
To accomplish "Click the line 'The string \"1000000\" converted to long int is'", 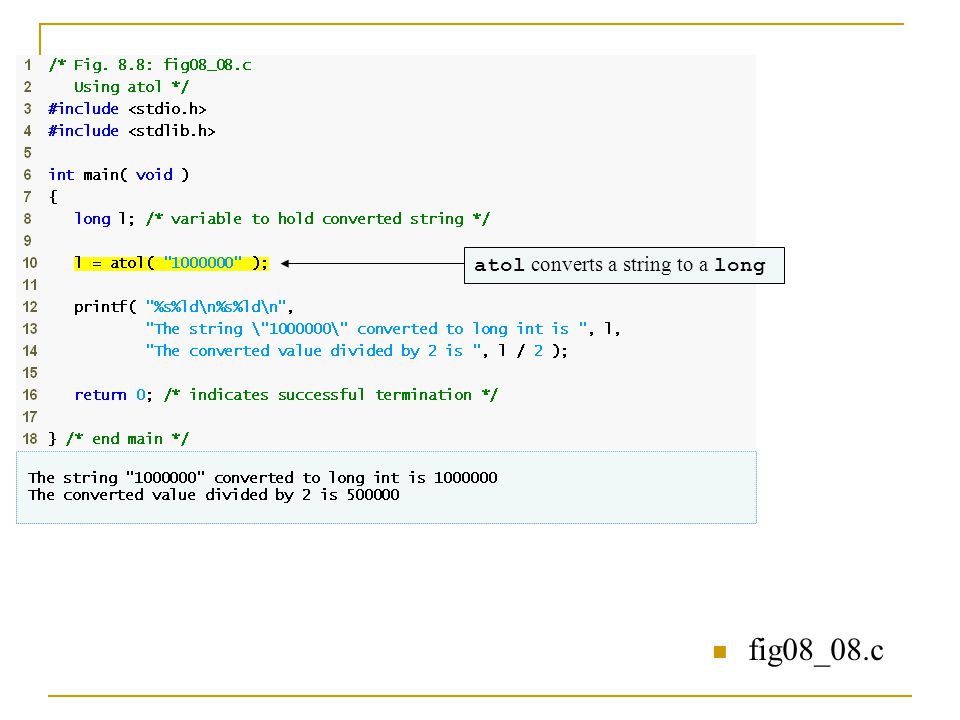I will (367, 329).
